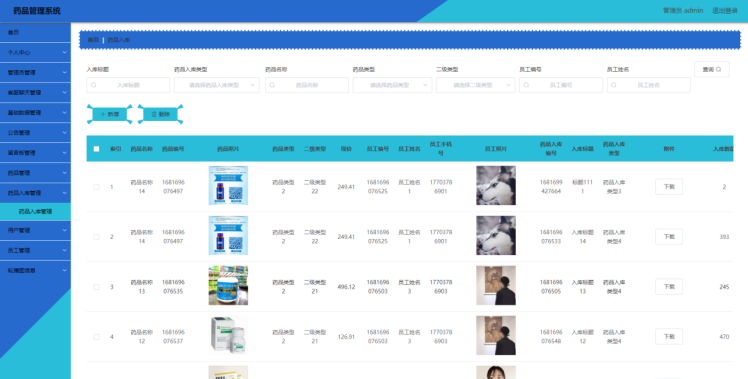Image resolution: width=748 pixels, height=379 pixels.
Task: Click 下载 in row 3
Action: [x=669, y=287]
